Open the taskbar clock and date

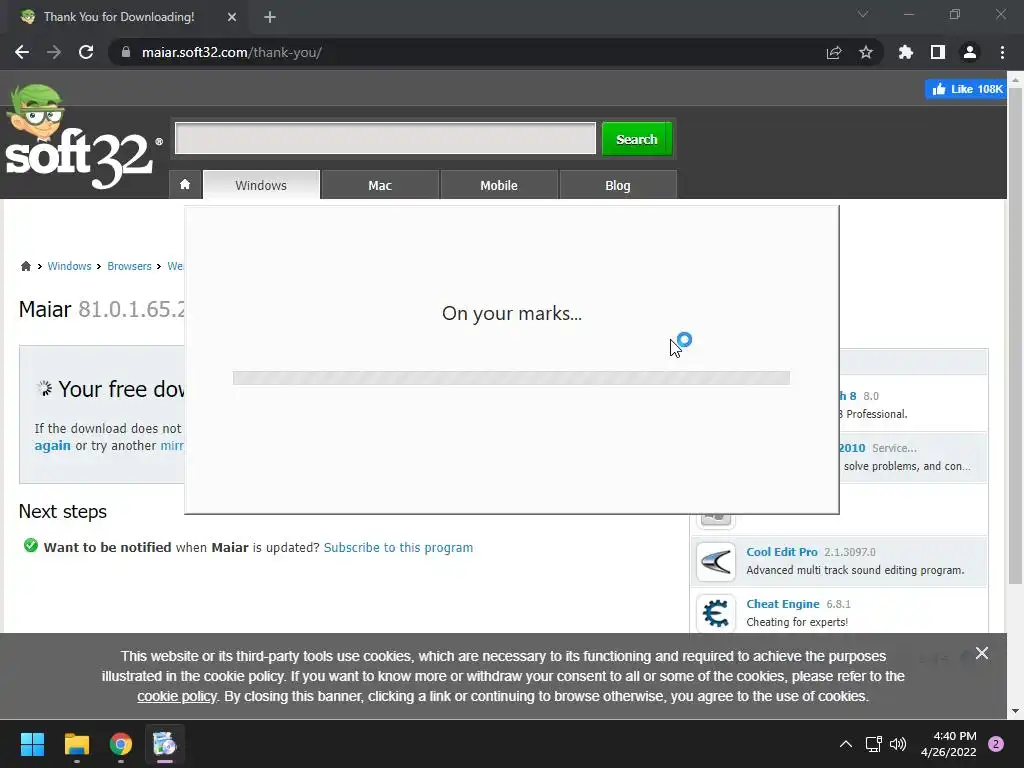[949, 744]
